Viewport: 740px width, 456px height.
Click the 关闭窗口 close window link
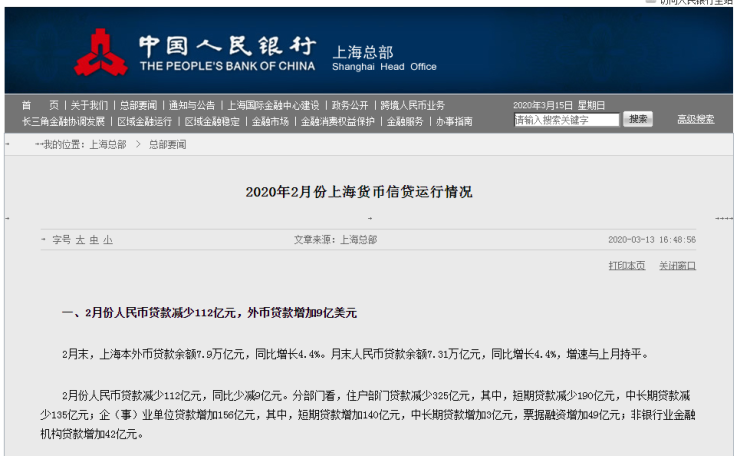[677, 265]
